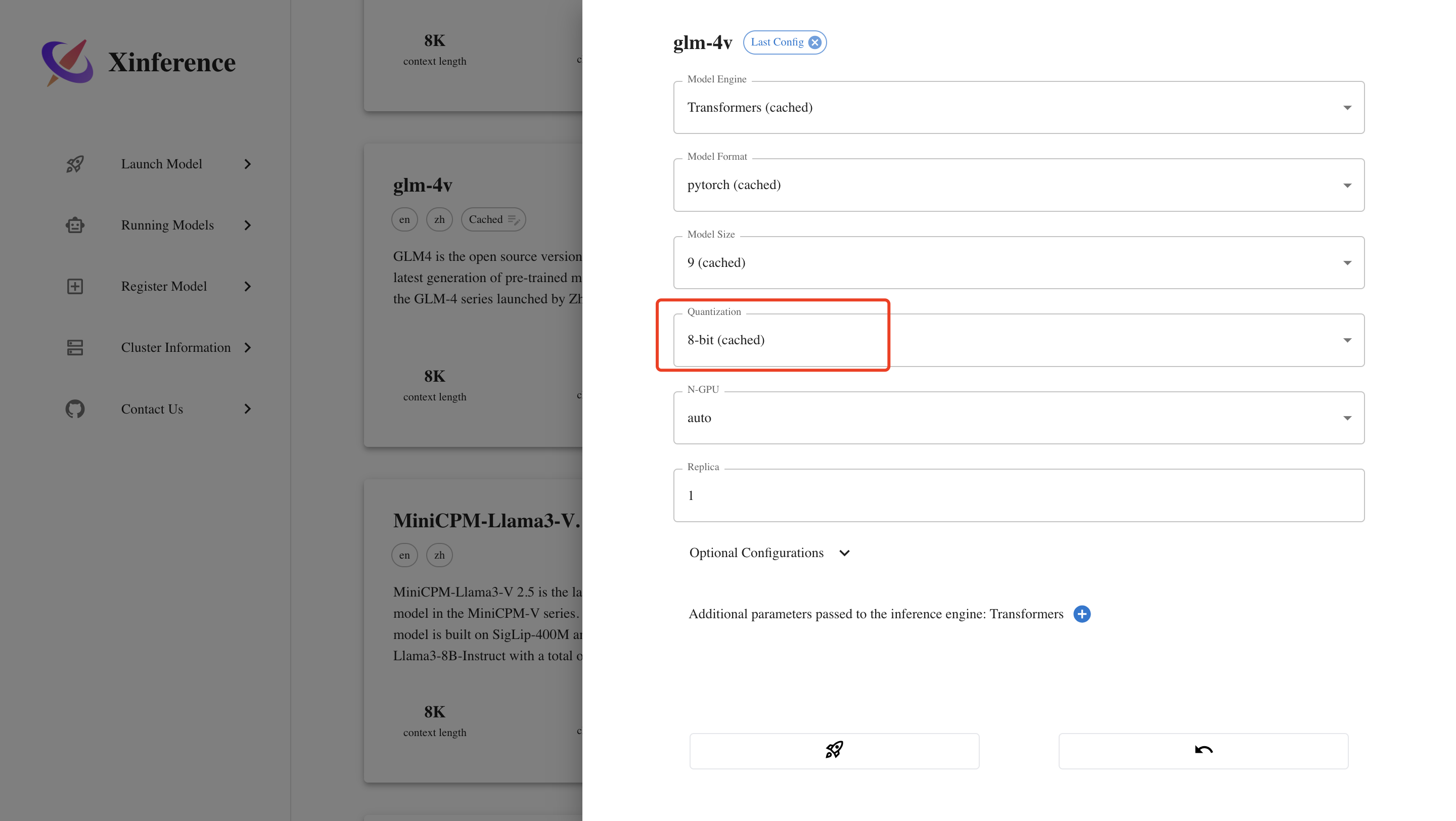
Task: Expand Contact Us chevron arrow
Action: (248, 408)
